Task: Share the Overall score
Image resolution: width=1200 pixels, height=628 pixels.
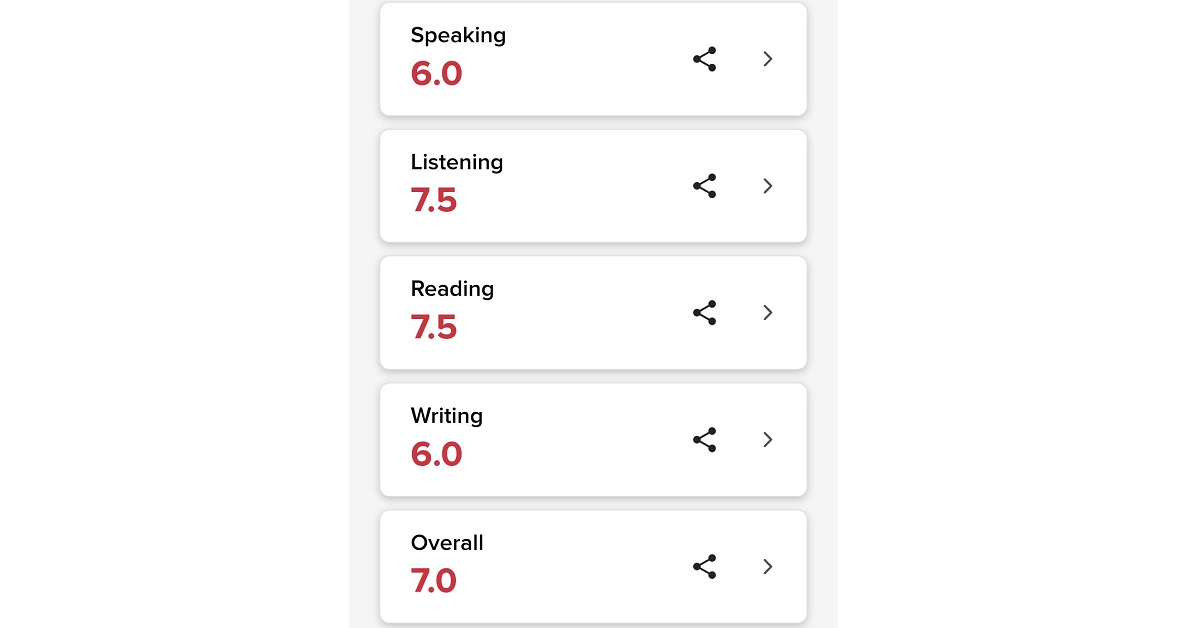Action: [x=705, y=567]
